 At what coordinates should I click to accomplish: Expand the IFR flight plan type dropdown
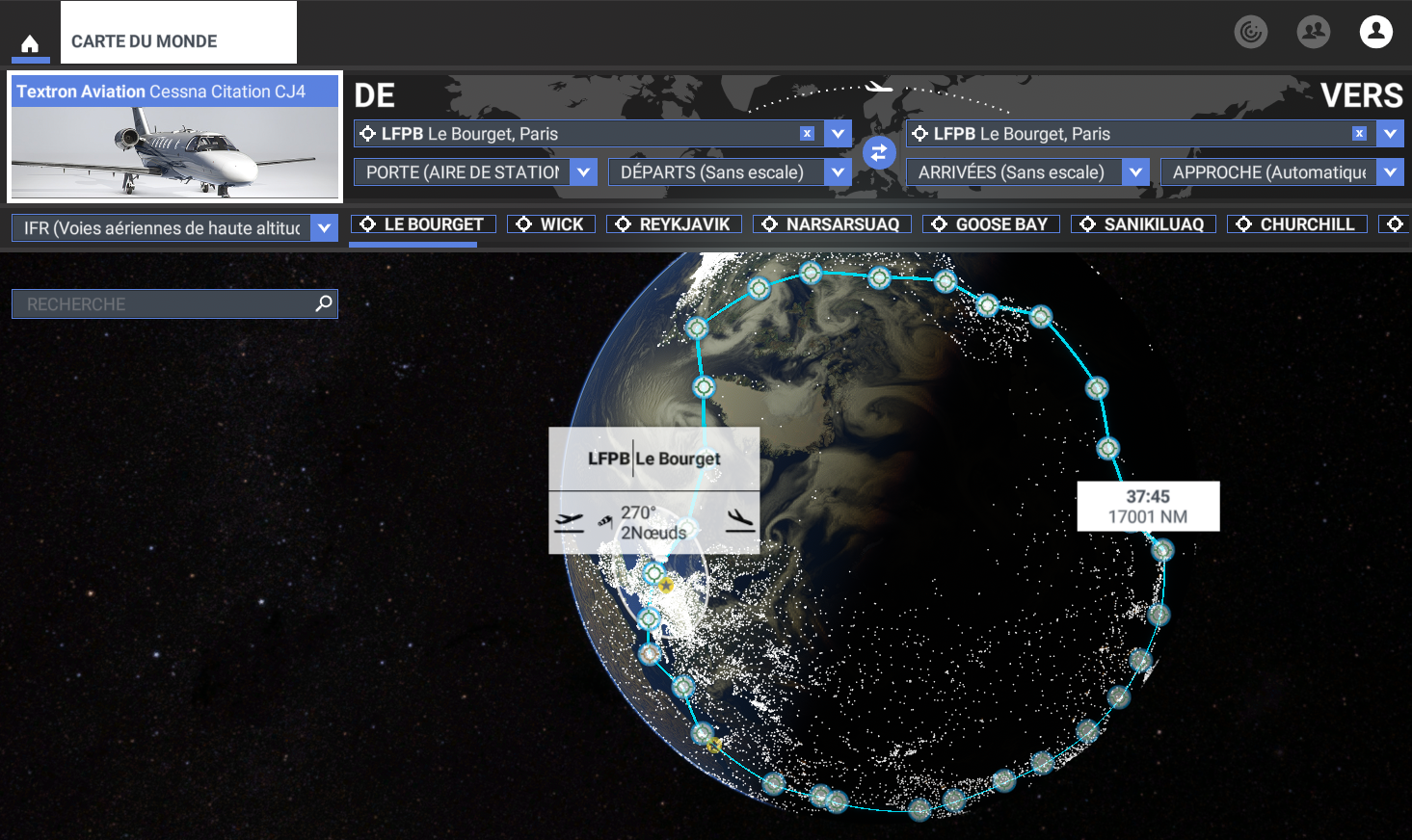click(x=325, y=228)
